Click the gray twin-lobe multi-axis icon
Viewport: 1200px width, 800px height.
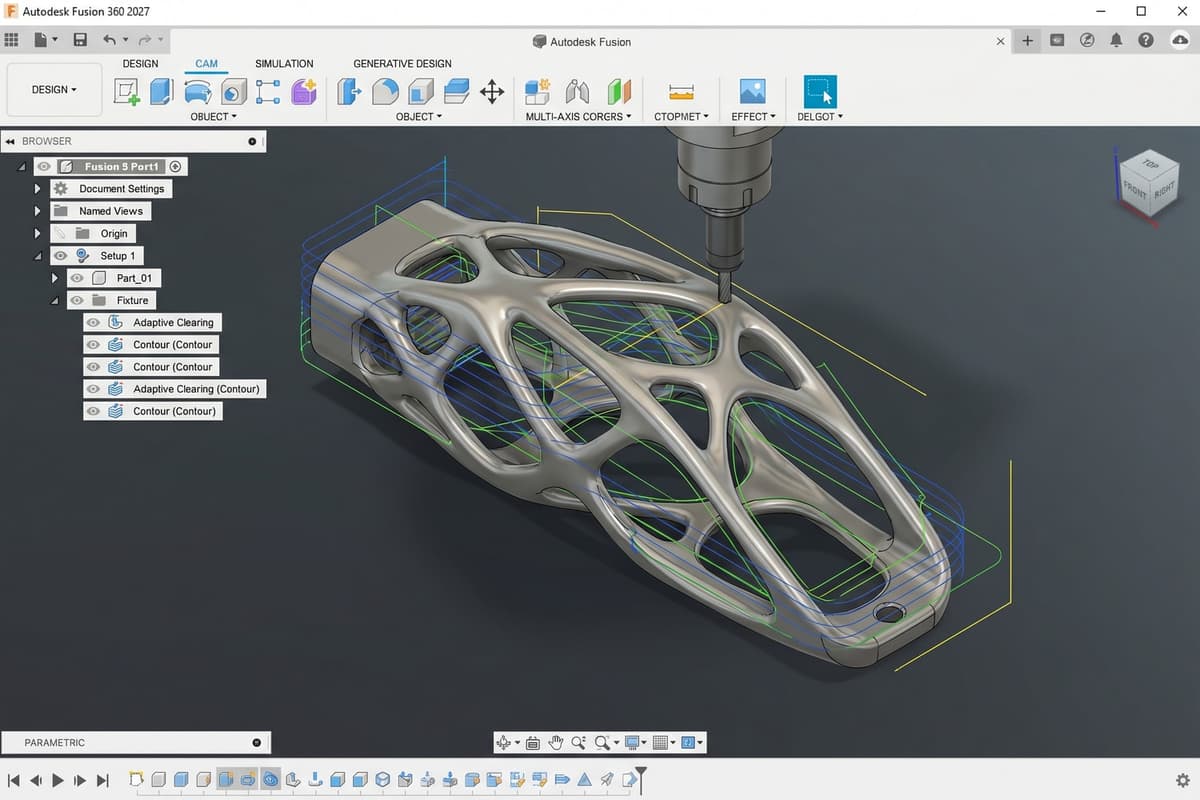pyautogui.click(x=577, y=92)
